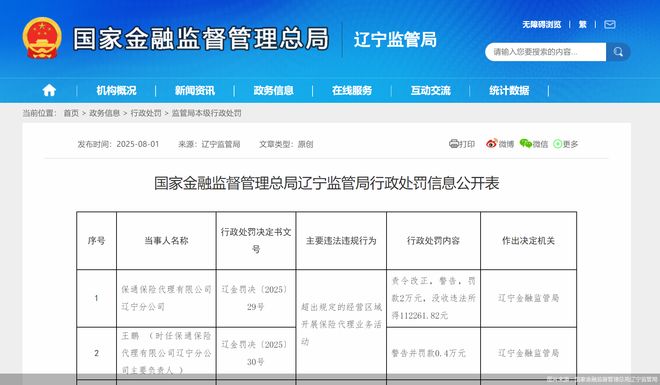This screenshot has width=660, height=385.
Task: Click 监管局本级行政处罚 breadcrumb link
Action: point(206,113)
